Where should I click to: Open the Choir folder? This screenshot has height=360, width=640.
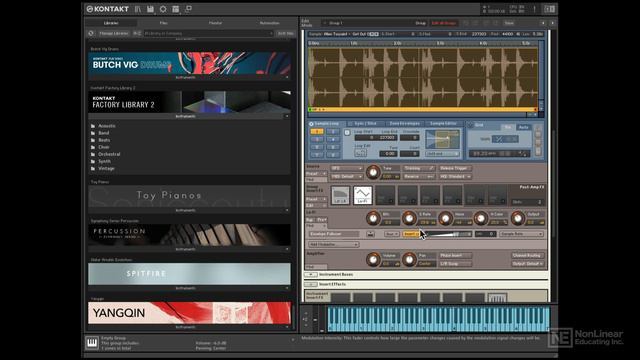[104, 147]
